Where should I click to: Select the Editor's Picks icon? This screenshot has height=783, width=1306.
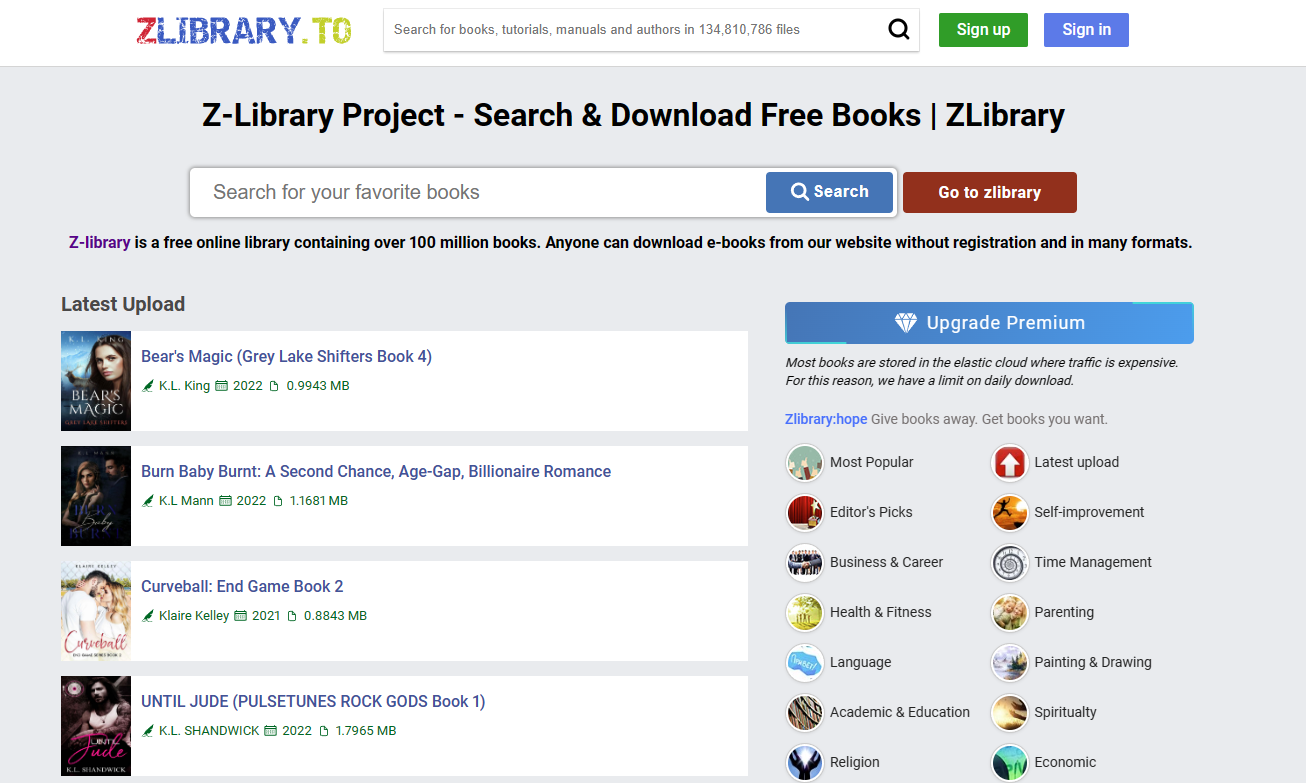[805, 512]
